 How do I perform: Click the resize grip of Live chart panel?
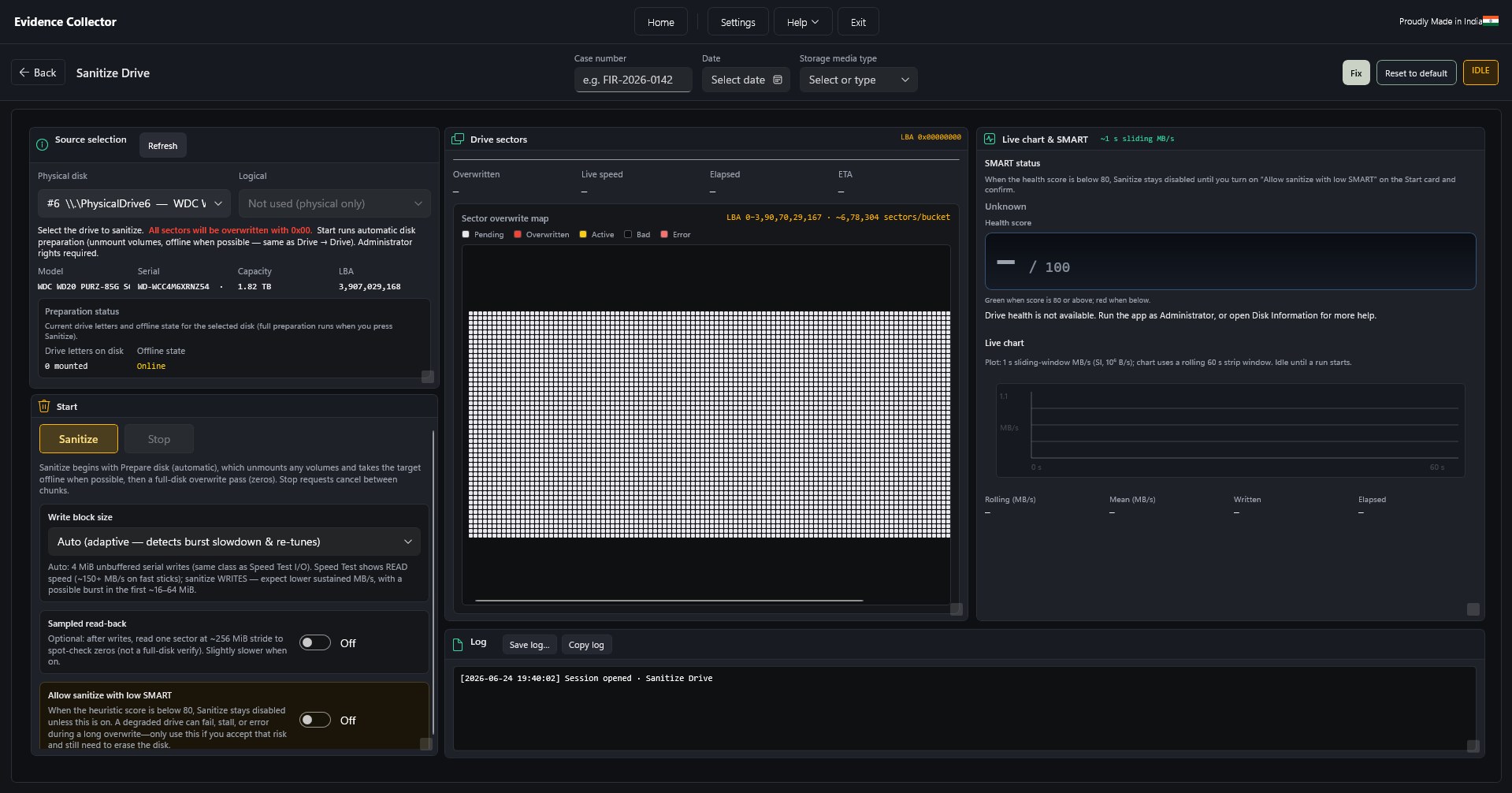click(1473, 609)
